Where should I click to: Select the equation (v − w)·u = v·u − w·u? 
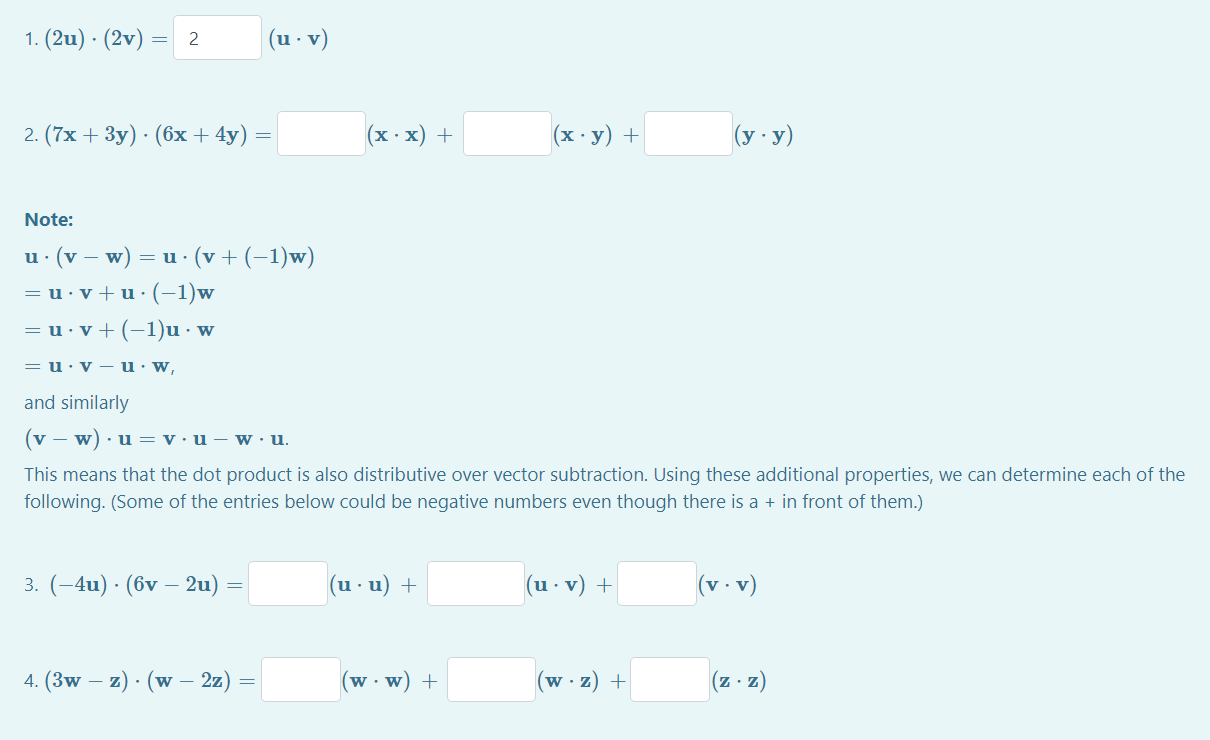tap(155, 438)
